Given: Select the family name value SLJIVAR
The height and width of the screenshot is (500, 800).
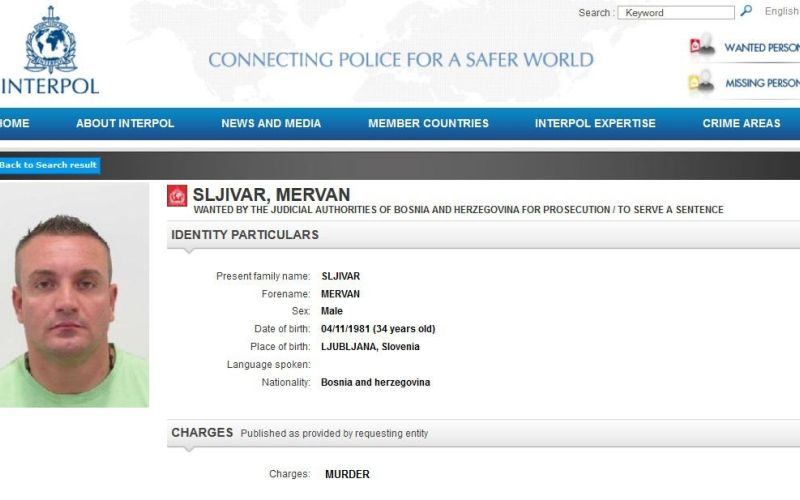Looking at the screenshot, I should (x=340, y=277).
